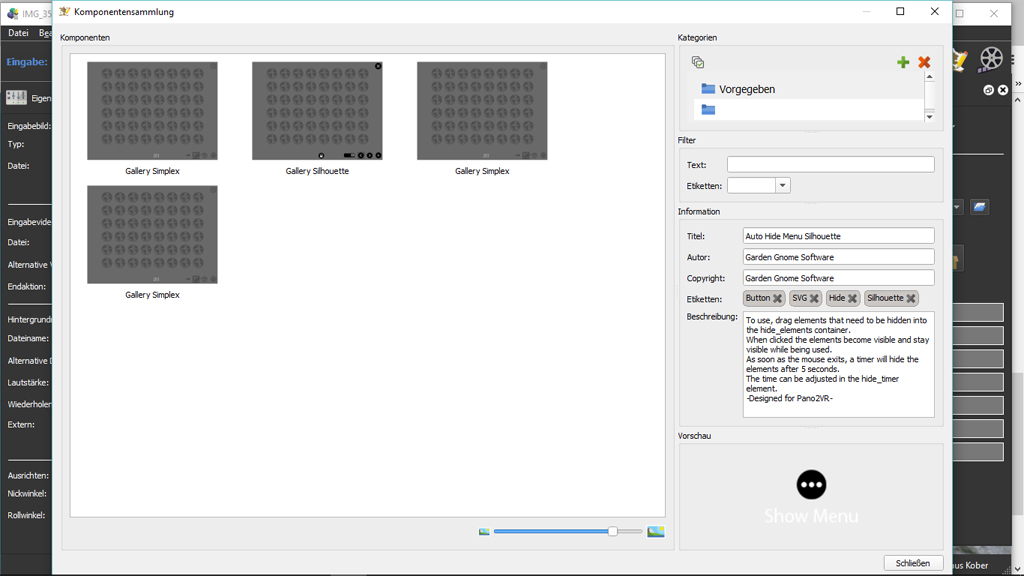Open the Etiketten filter dropdown
Image resolution: width=1024 pixels, height=576 pixels.
(x=782, y=186)
